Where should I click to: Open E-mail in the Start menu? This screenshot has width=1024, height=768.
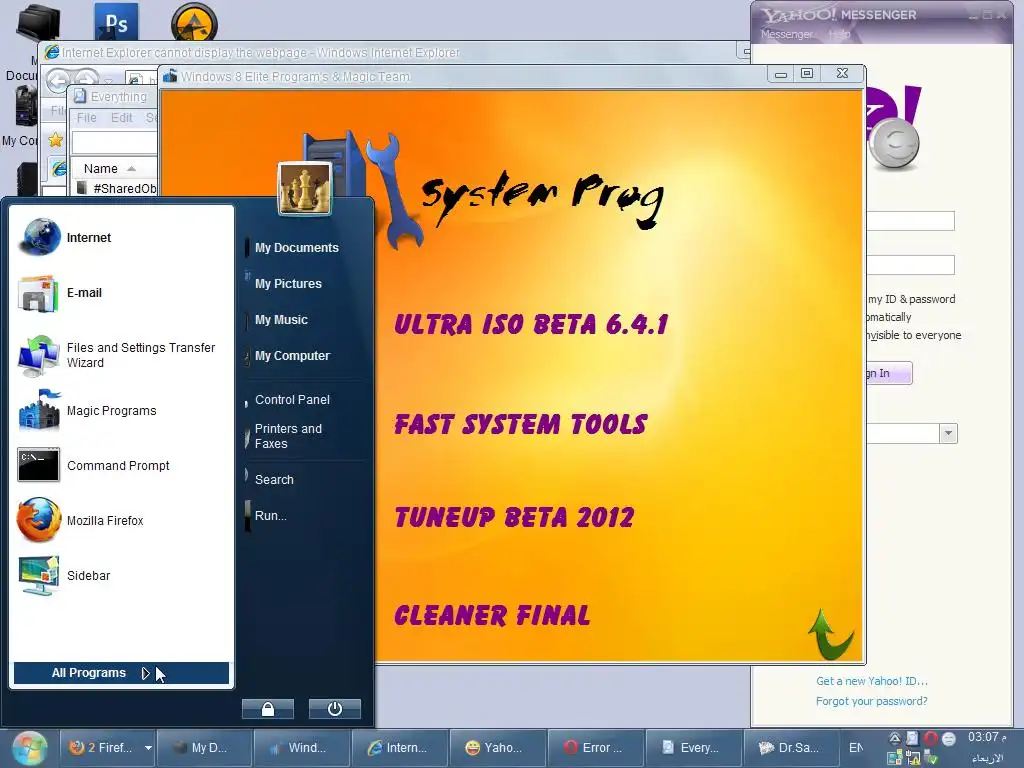[x=122, y=293]
